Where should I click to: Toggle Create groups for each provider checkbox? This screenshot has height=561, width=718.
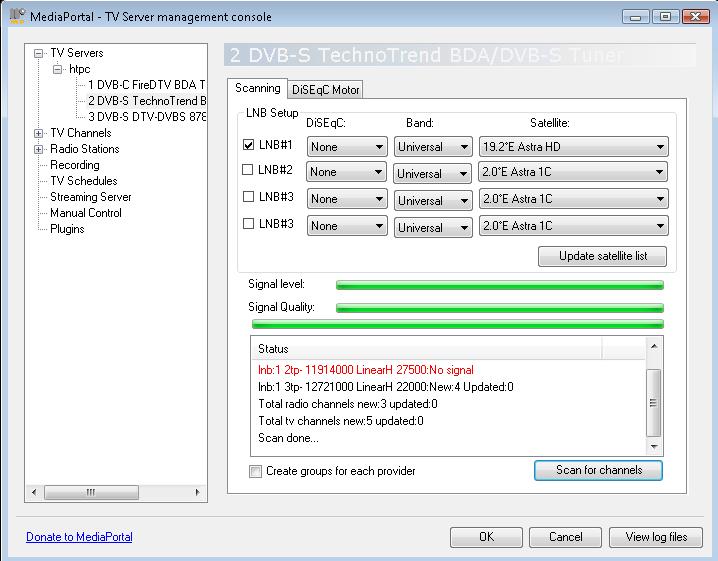[255, 471]
